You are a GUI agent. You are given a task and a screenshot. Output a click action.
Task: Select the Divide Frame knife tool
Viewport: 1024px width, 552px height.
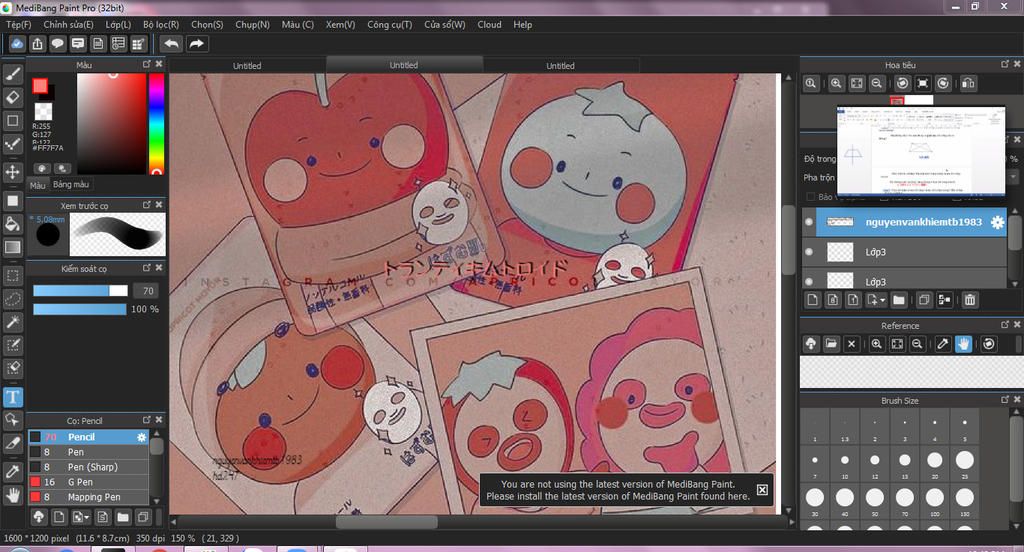pyautogui.click(x=12, y=443)
